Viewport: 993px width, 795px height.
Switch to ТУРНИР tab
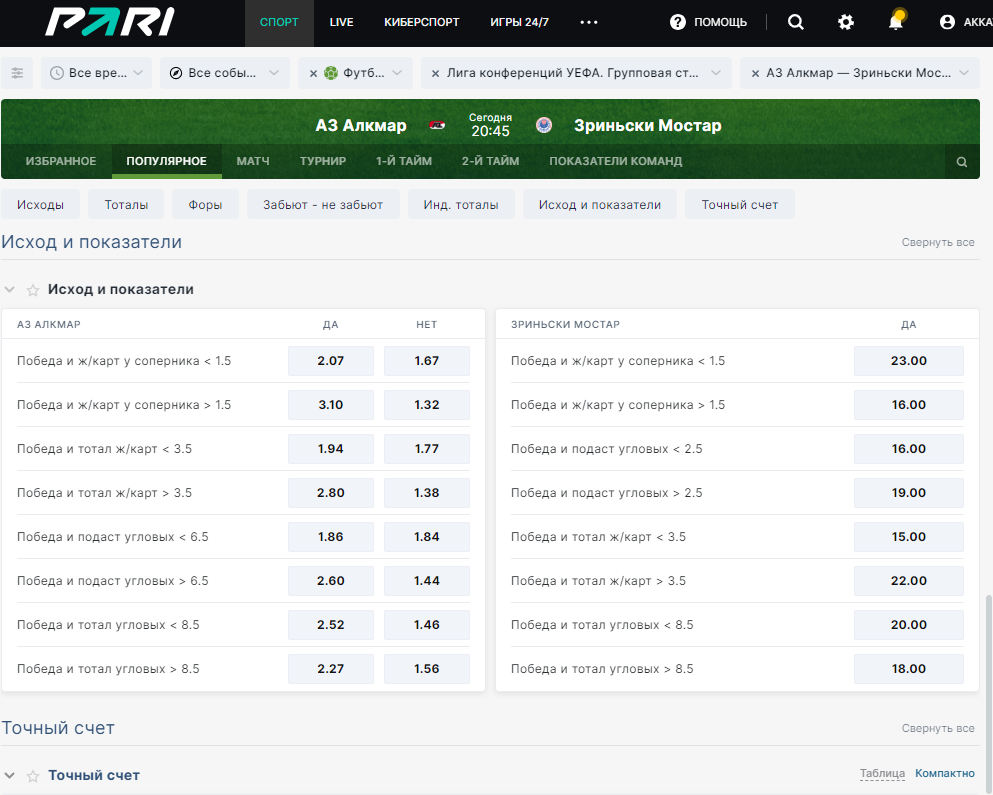click(x=323, y=161)
